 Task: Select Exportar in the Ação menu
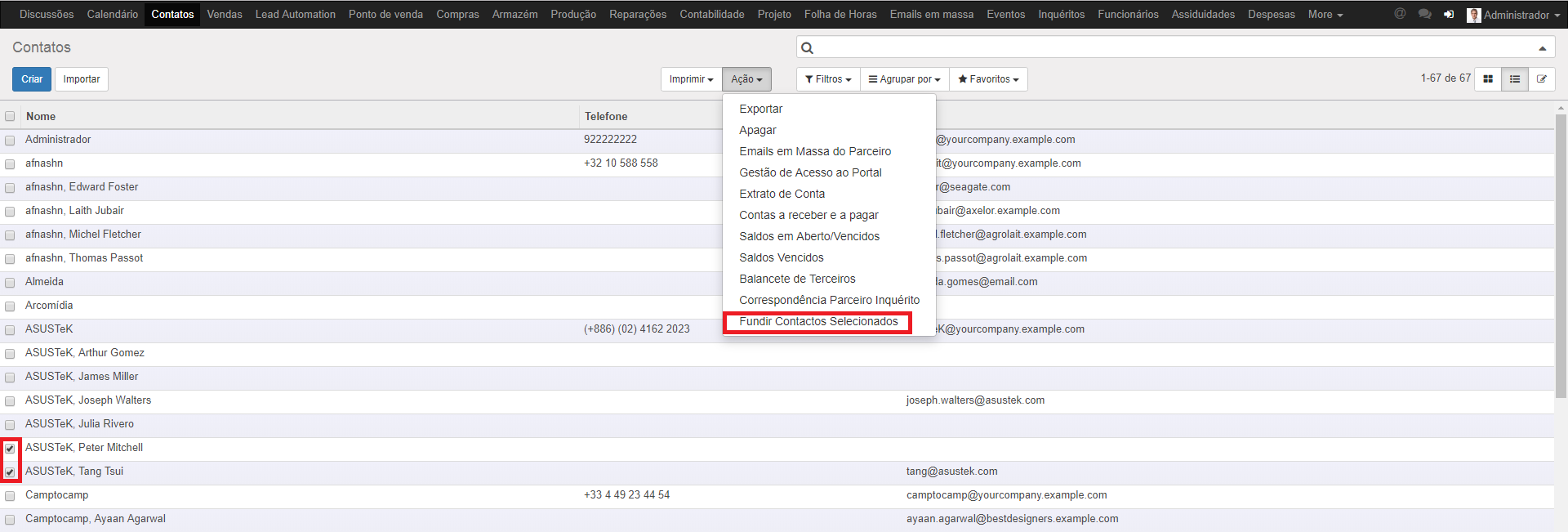pyautogui.click(x=760, y=109)
